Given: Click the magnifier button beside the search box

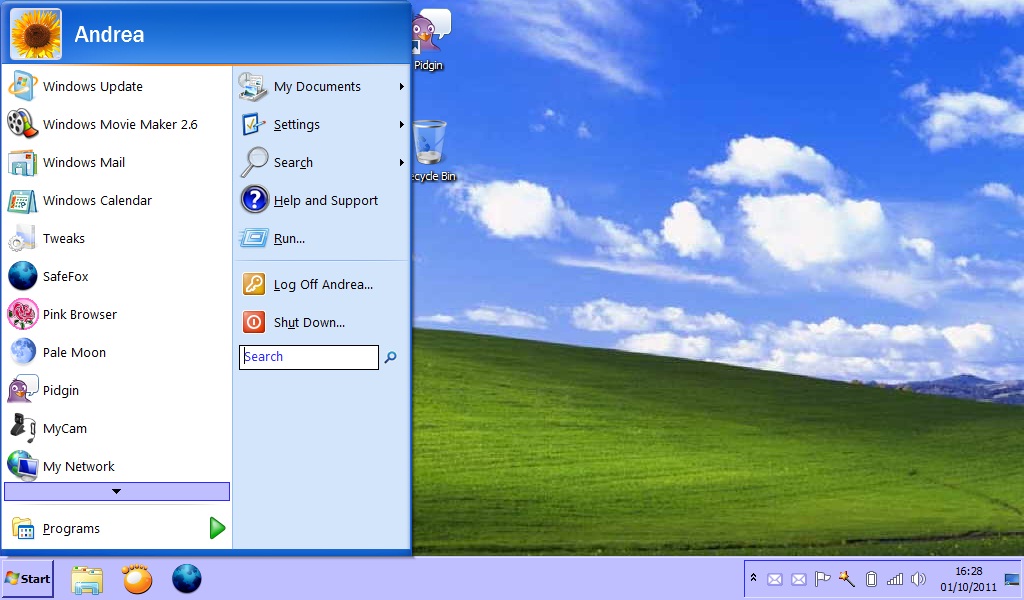Looking at the screenshot, I should [391, 357].
